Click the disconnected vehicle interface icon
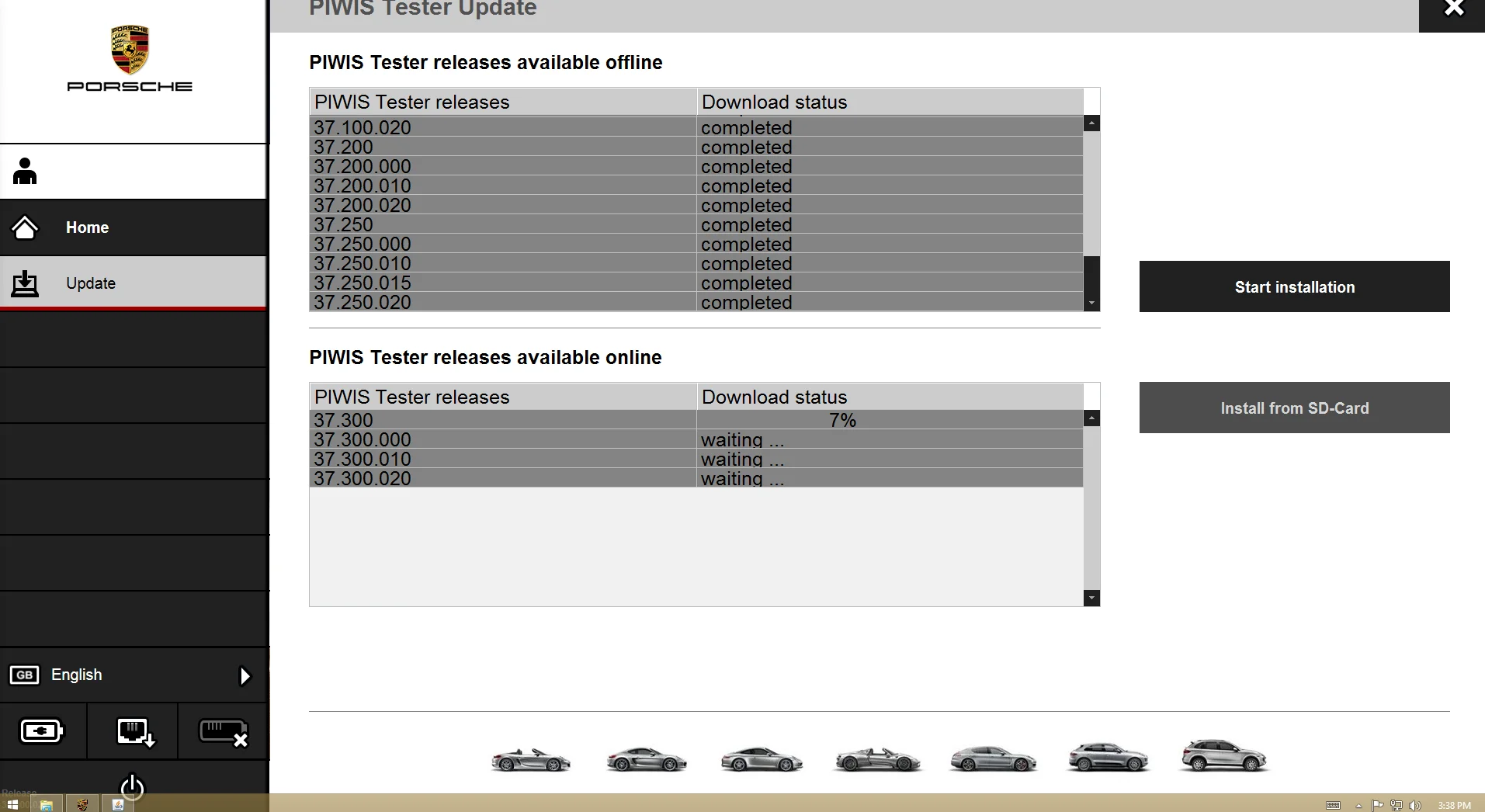Image resolution: width=1485 pixels, height=812 pixels. [224, 731]
